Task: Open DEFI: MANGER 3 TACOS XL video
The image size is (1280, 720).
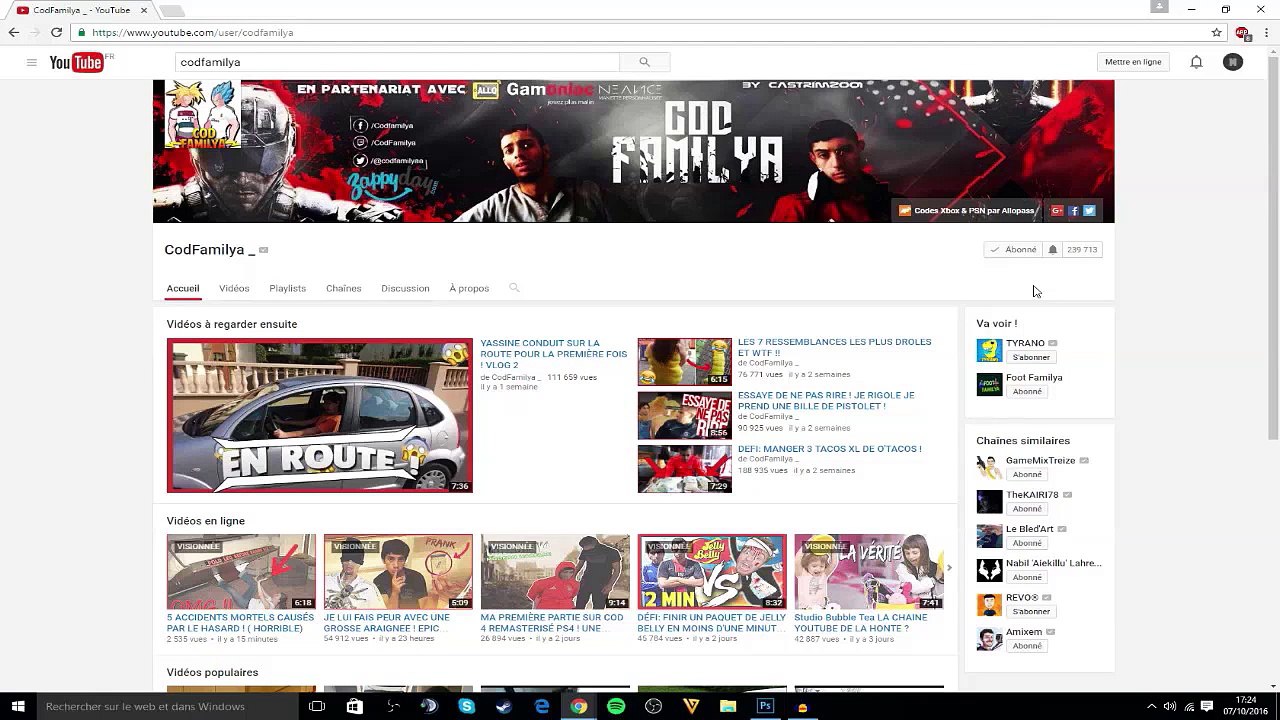Action: click(830, 449)
